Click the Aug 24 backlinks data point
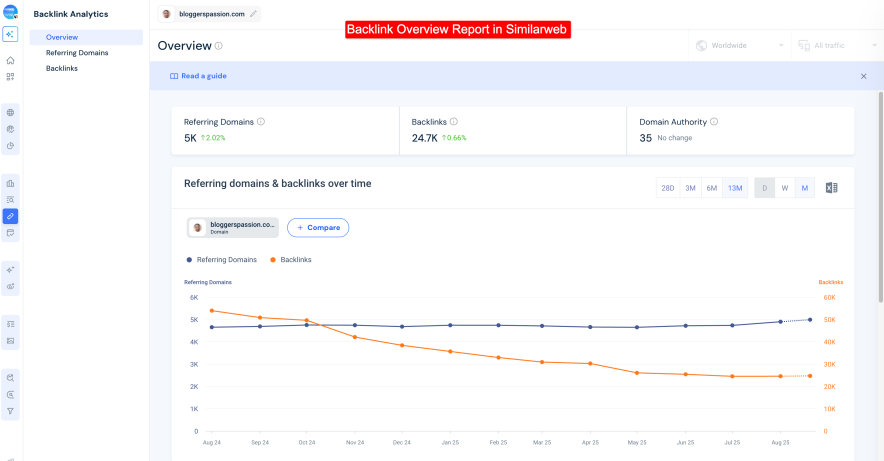 [212, 311]
